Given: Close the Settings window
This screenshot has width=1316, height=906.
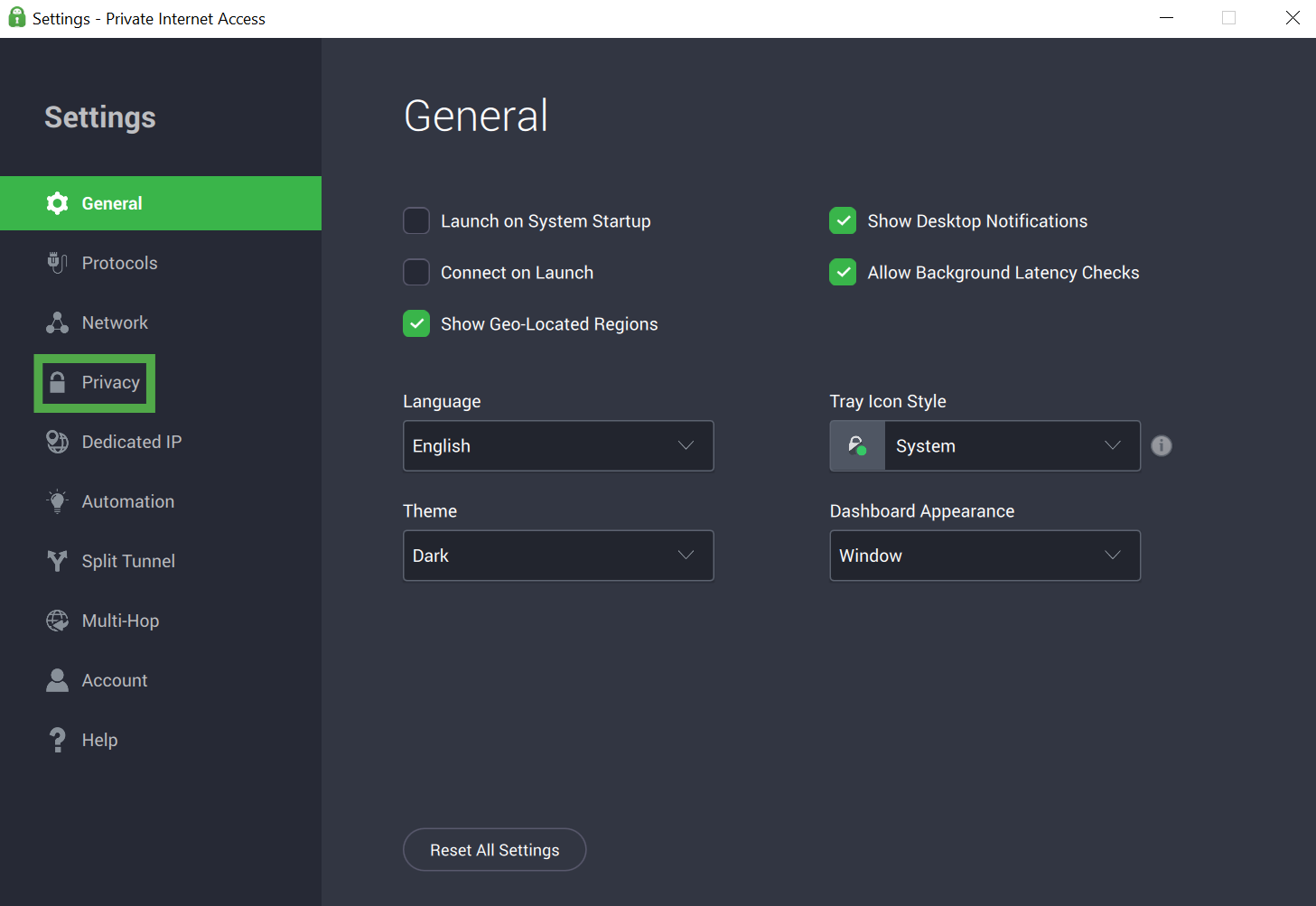Looking at the screenshot, I should 1293,18.
